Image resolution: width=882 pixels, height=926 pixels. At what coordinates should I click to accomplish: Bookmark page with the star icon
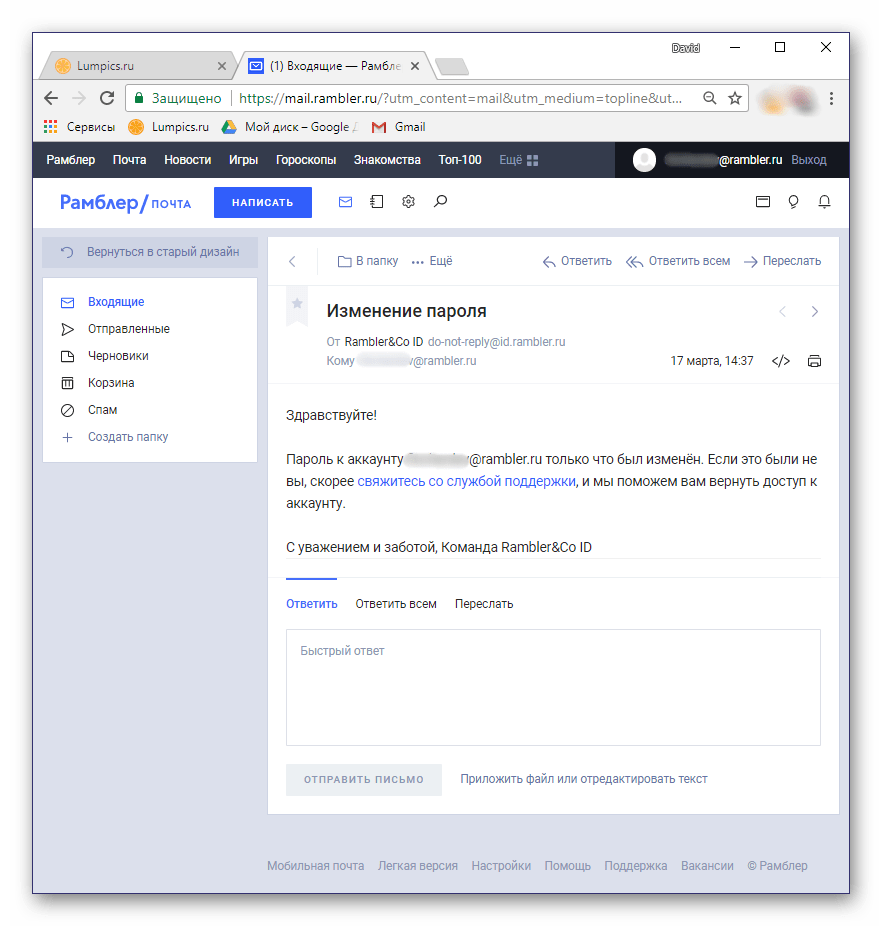pos(735,98)
